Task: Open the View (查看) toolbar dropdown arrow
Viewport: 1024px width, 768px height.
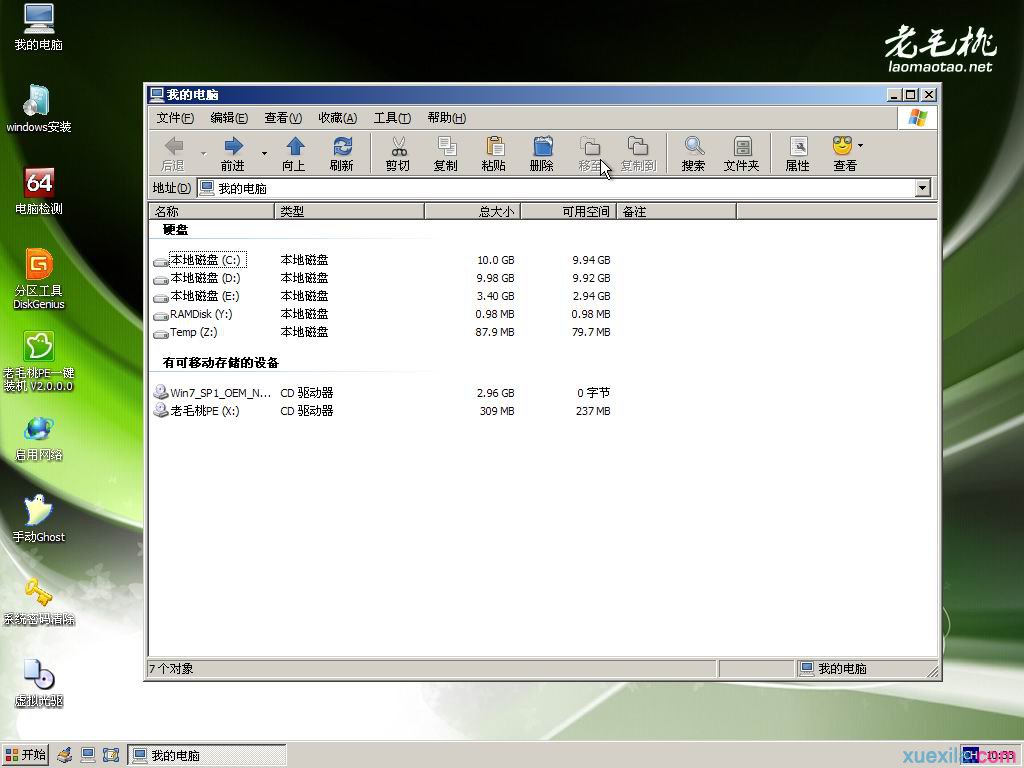Action: point(861,146)
